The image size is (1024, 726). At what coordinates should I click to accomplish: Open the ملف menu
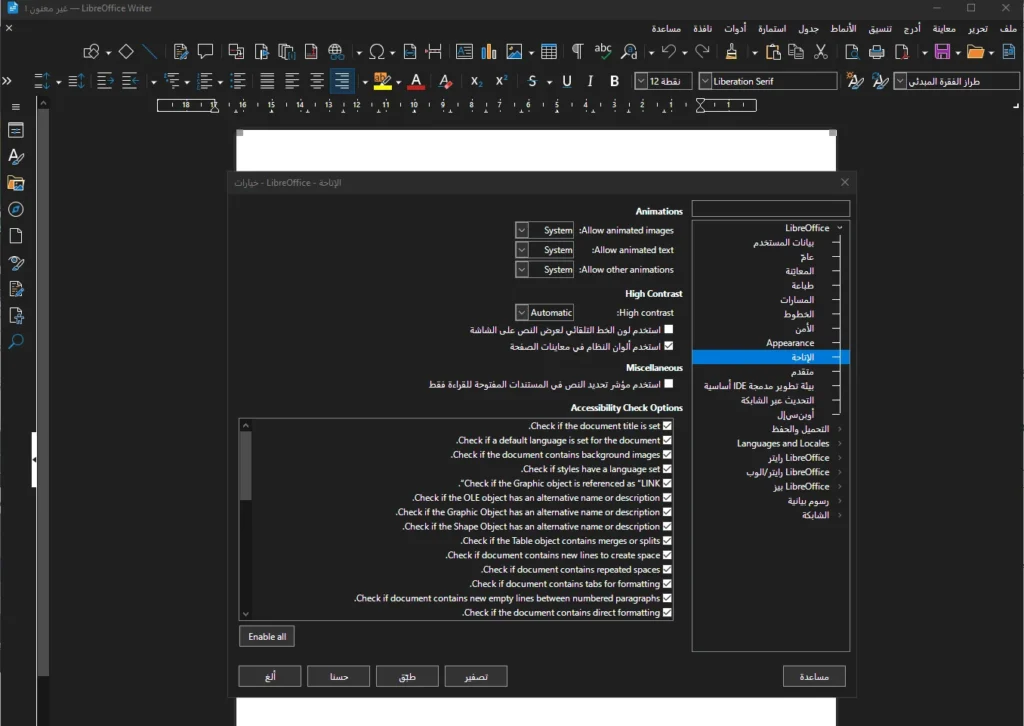coord(1008,28)
